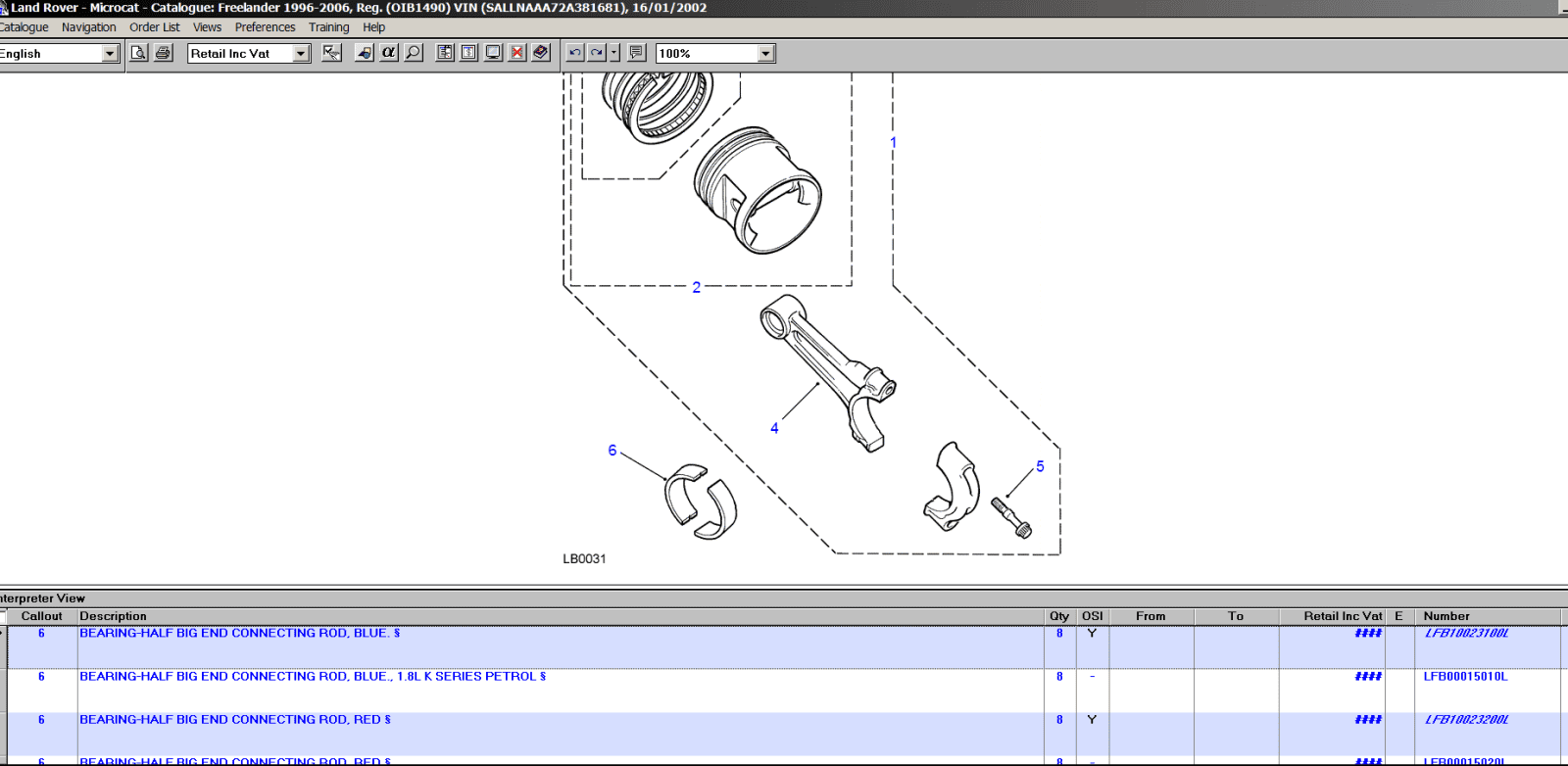Select the first BEARING-HALF BIG END RED row
The width and height of the screenshot is (1568, 766).
click(784, 734)
